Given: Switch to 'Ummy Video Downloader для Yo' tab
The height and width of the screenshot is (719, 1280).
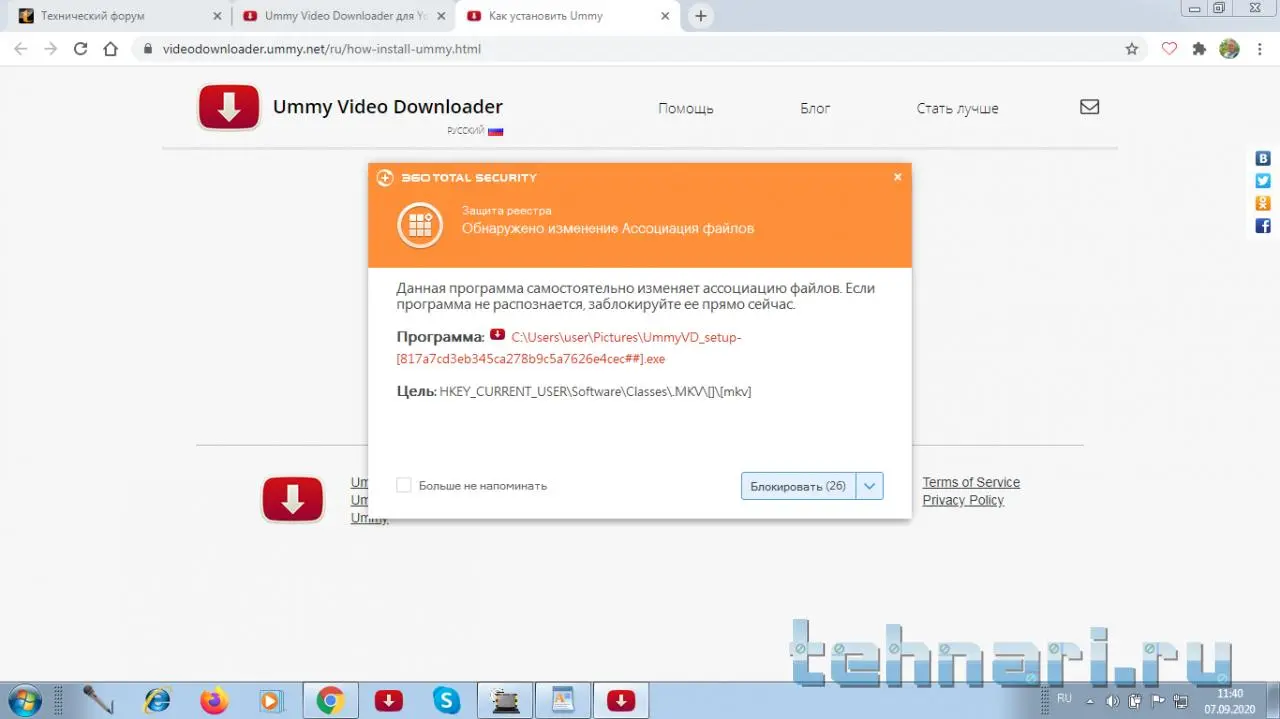Looking at the screenshot, I should click(343, 16).
